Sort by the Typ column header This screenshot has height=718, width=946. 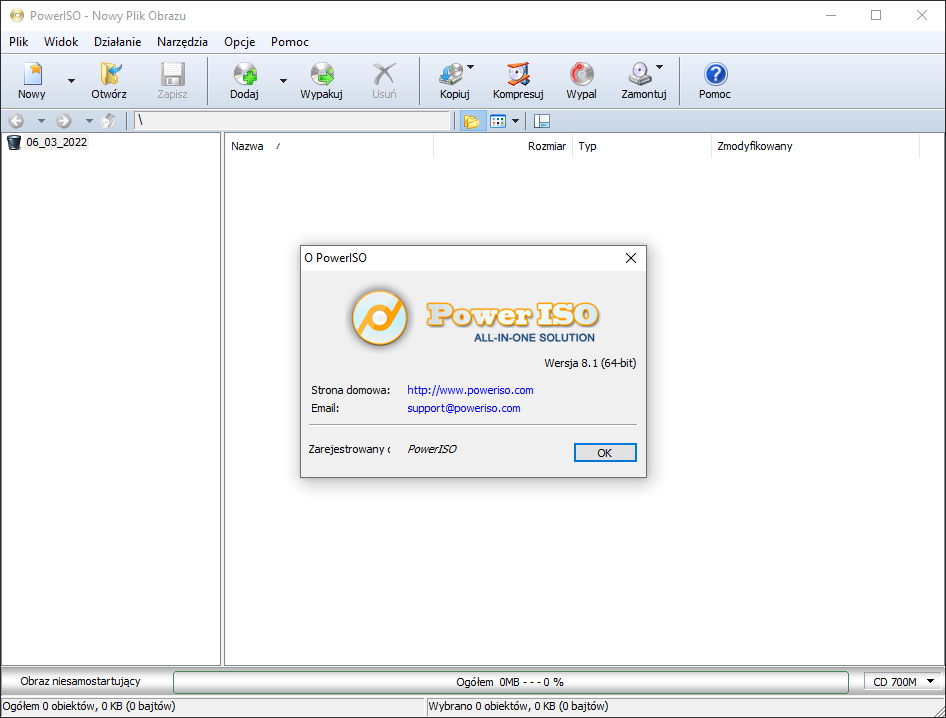(642, 146)
